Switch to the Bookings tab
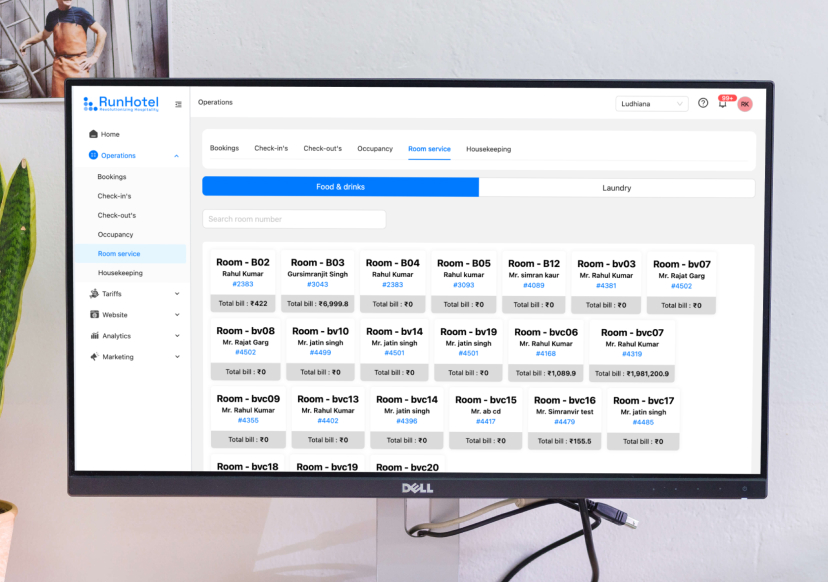828x582 pixels. point(224,148)
